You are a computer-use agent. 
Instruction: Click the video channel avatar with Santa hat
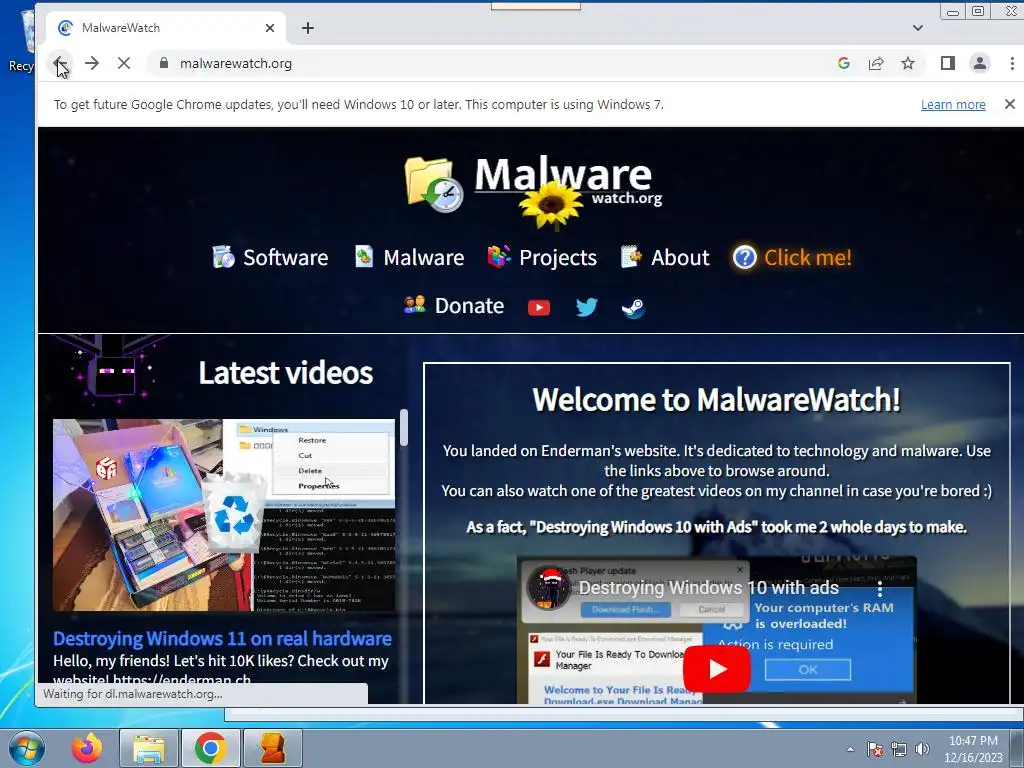(x=549, y=588)
